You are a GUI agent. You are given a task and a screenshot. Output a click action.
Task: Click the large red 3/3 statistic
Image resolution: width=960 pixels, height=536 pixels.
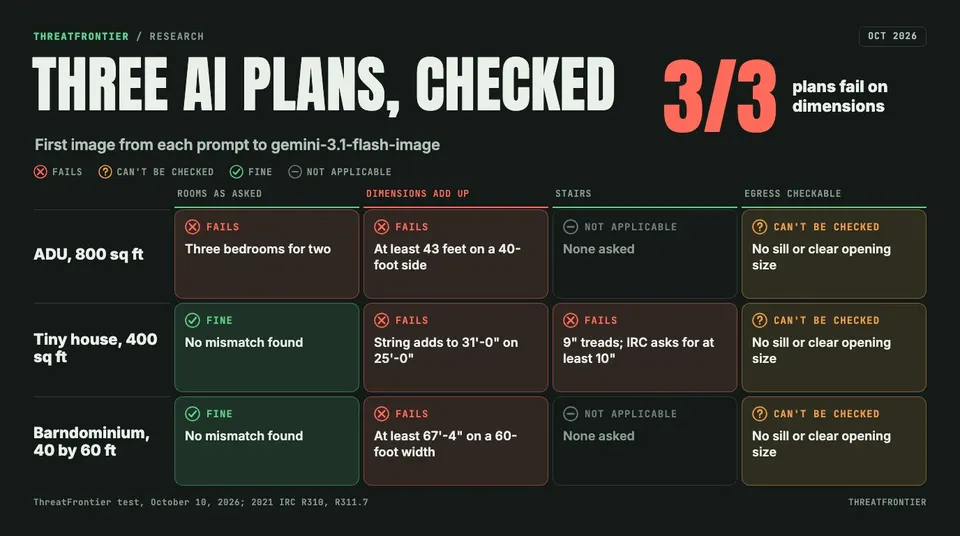coord(720,96)
